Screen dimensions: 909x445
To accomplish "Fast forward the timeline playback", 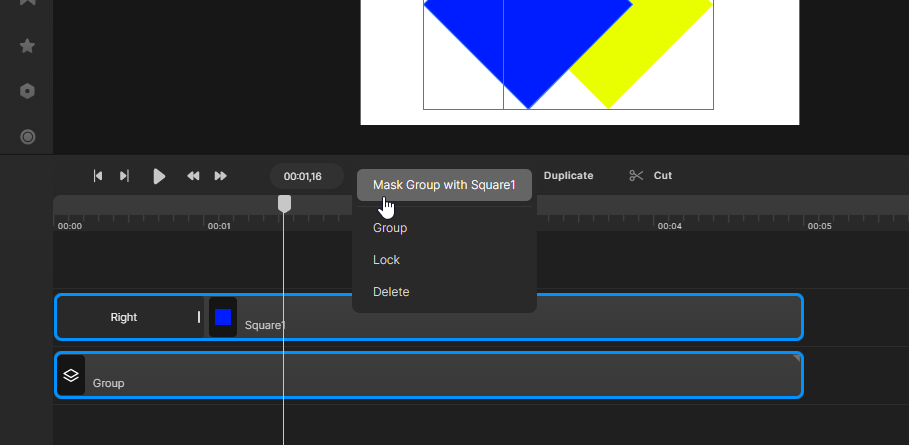I will tap(220, 176).
